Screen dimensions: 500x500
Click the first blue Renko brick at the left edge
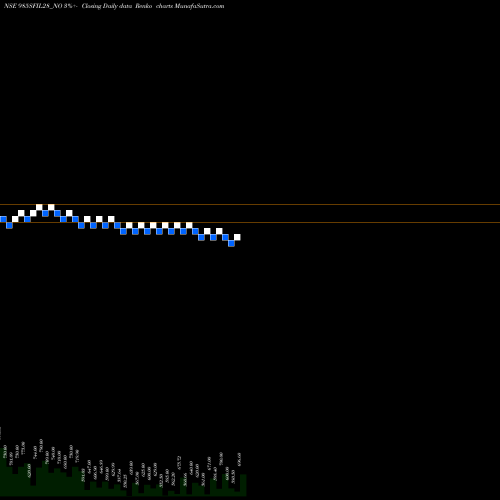click(3, 219)
